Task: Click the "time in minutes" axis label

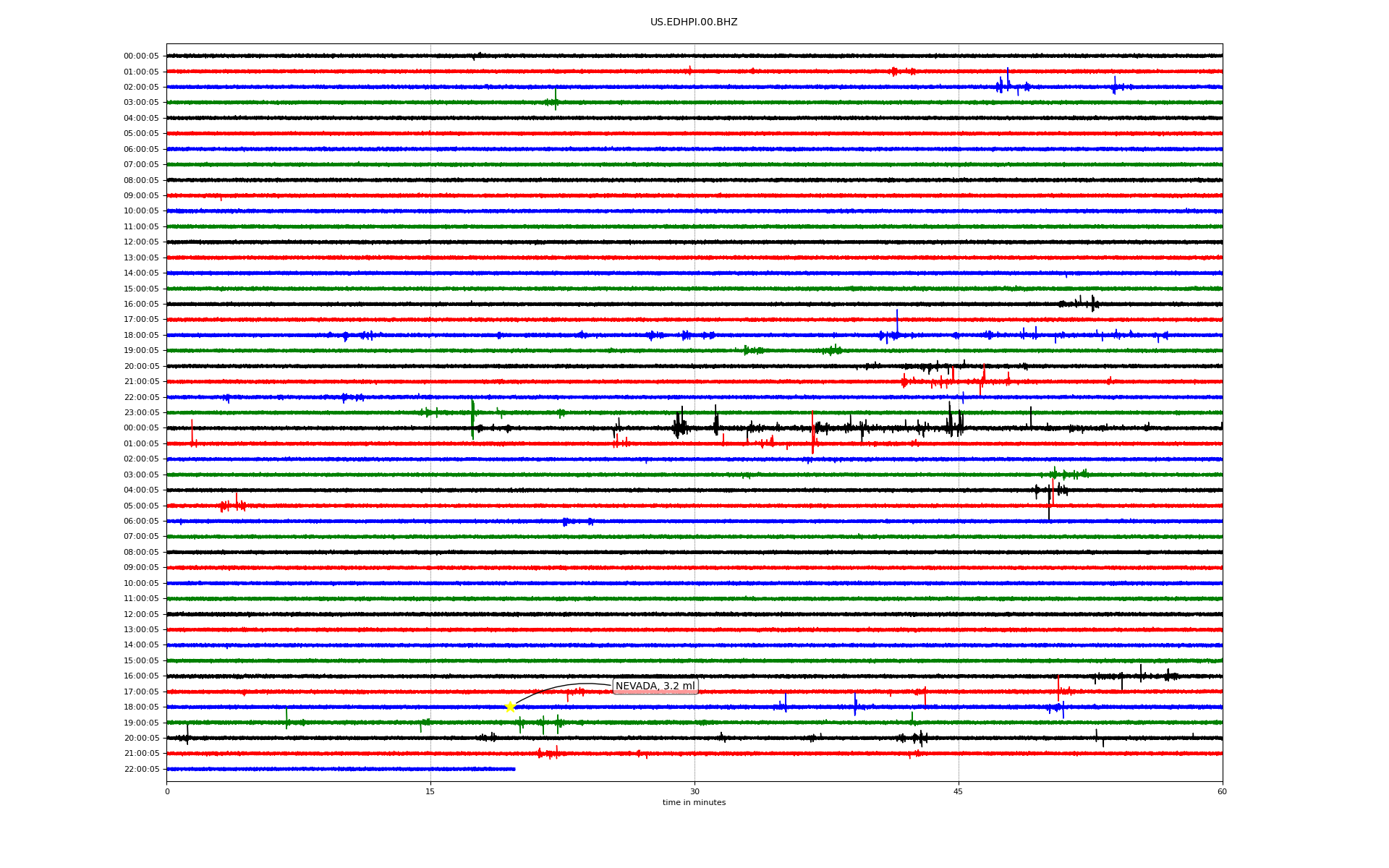Action: click(x=694, y=803)
